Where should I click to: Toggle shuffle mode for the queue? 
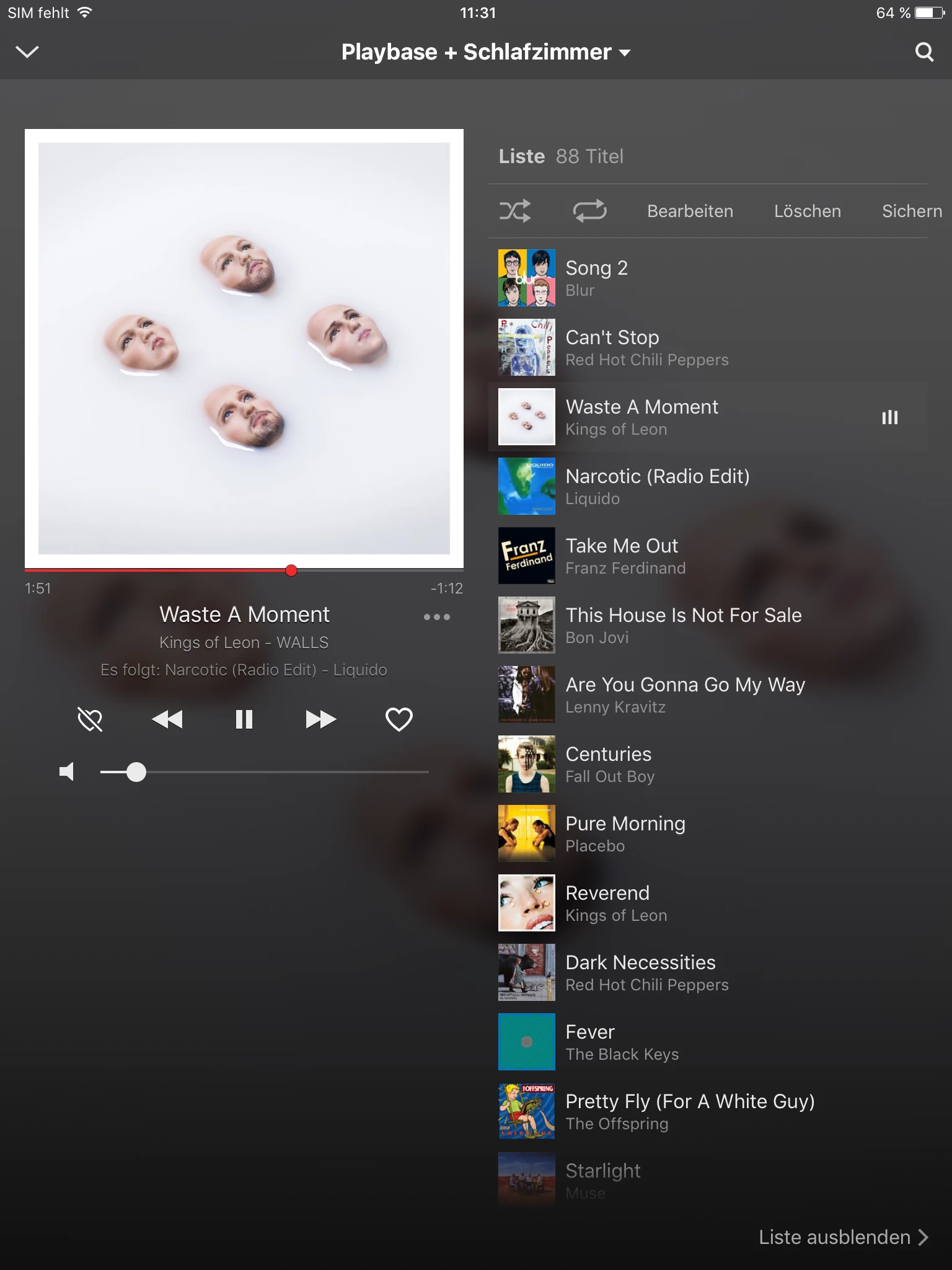[x=515, y=211]
